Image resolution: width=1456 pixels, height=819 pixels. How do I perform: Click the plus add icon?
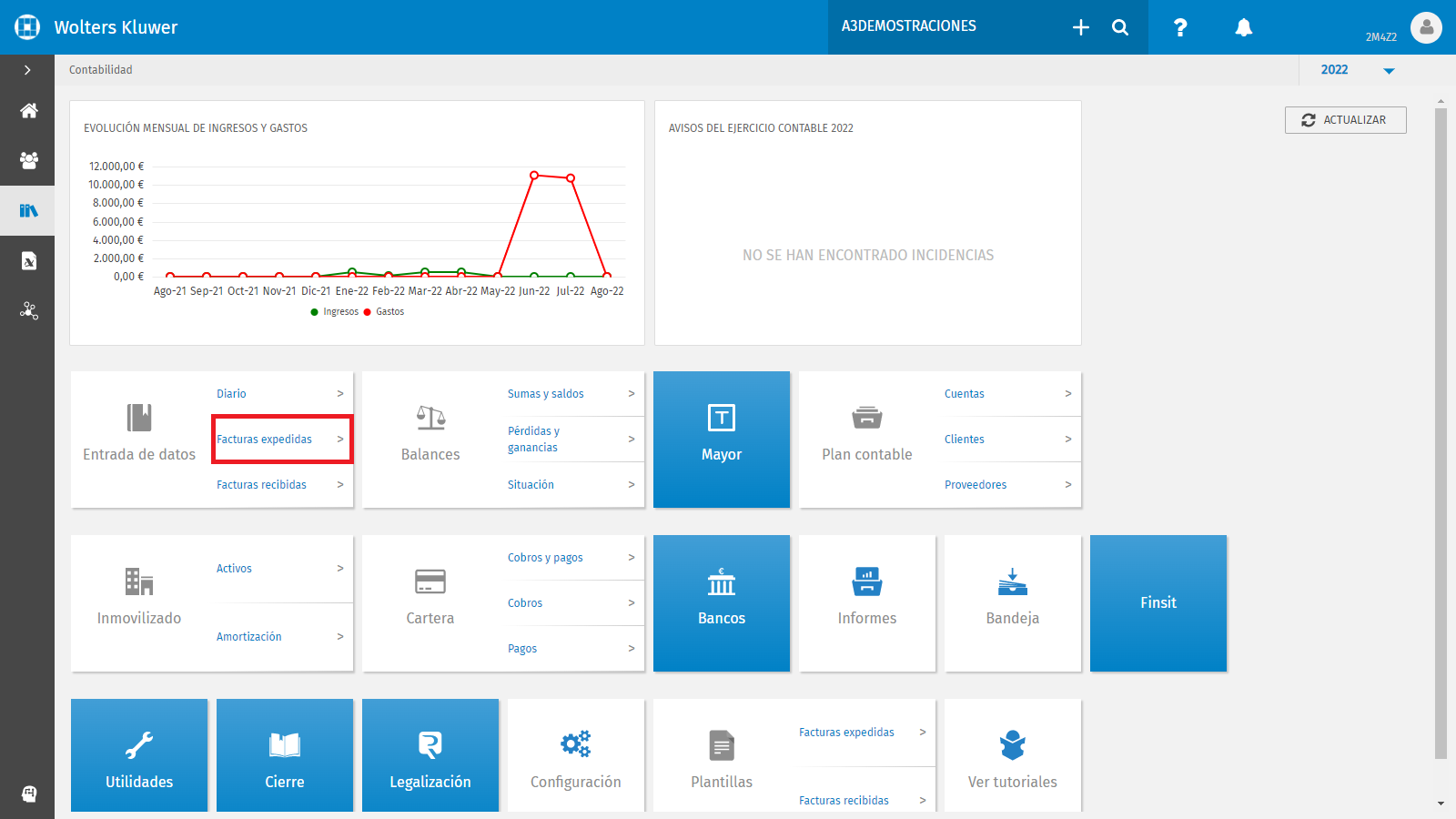coord(1080,27)
